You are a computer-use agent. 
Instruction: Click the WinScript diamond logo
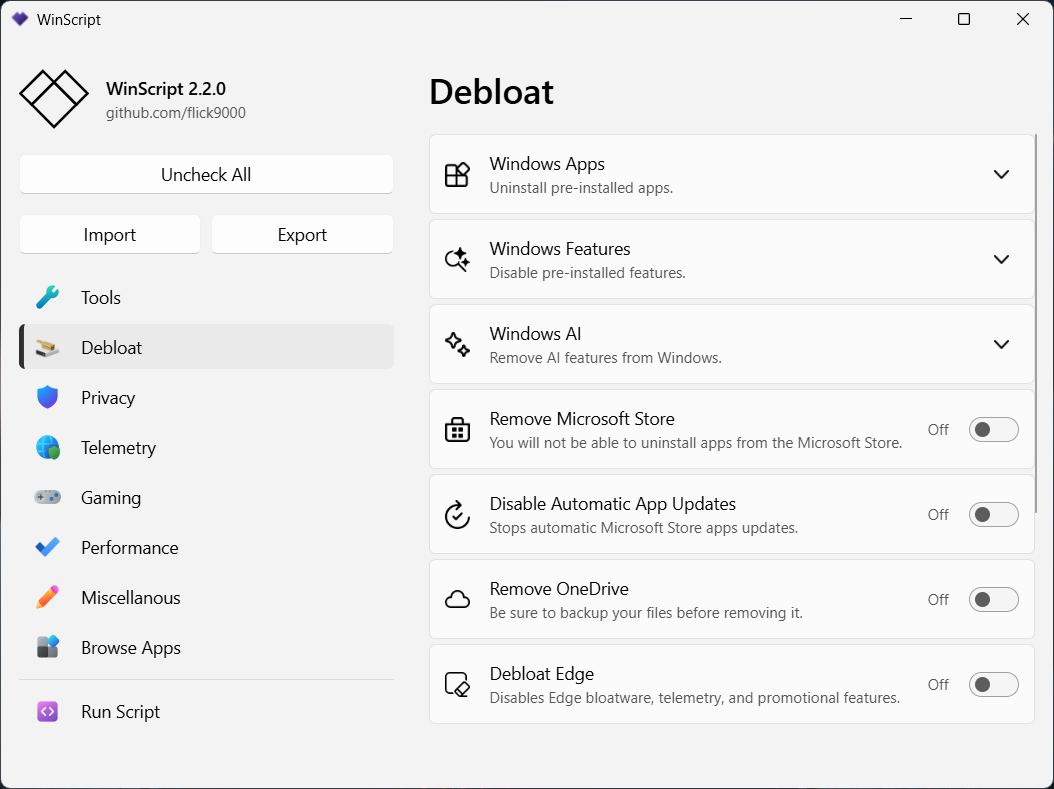[x=54, y=99]
